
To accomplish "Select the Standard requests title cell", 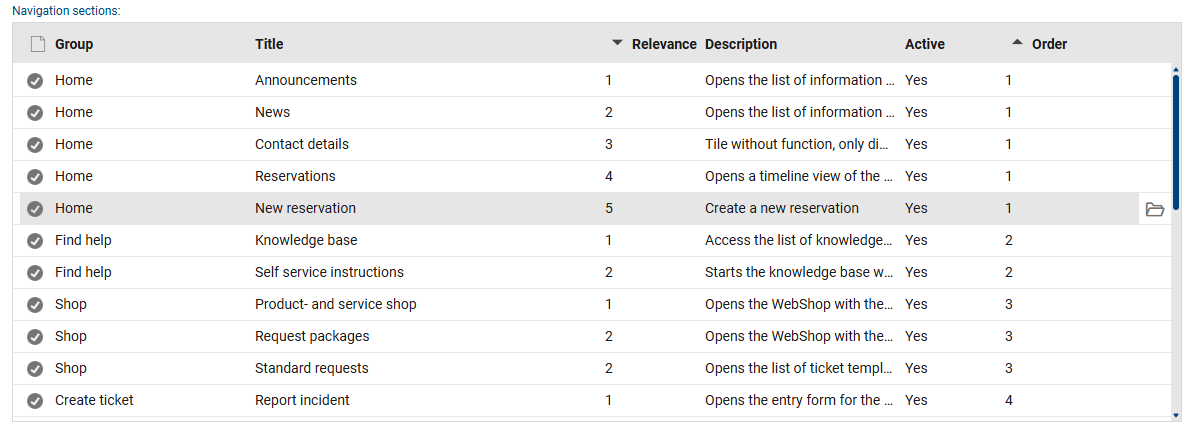I will tap(312, 369).
